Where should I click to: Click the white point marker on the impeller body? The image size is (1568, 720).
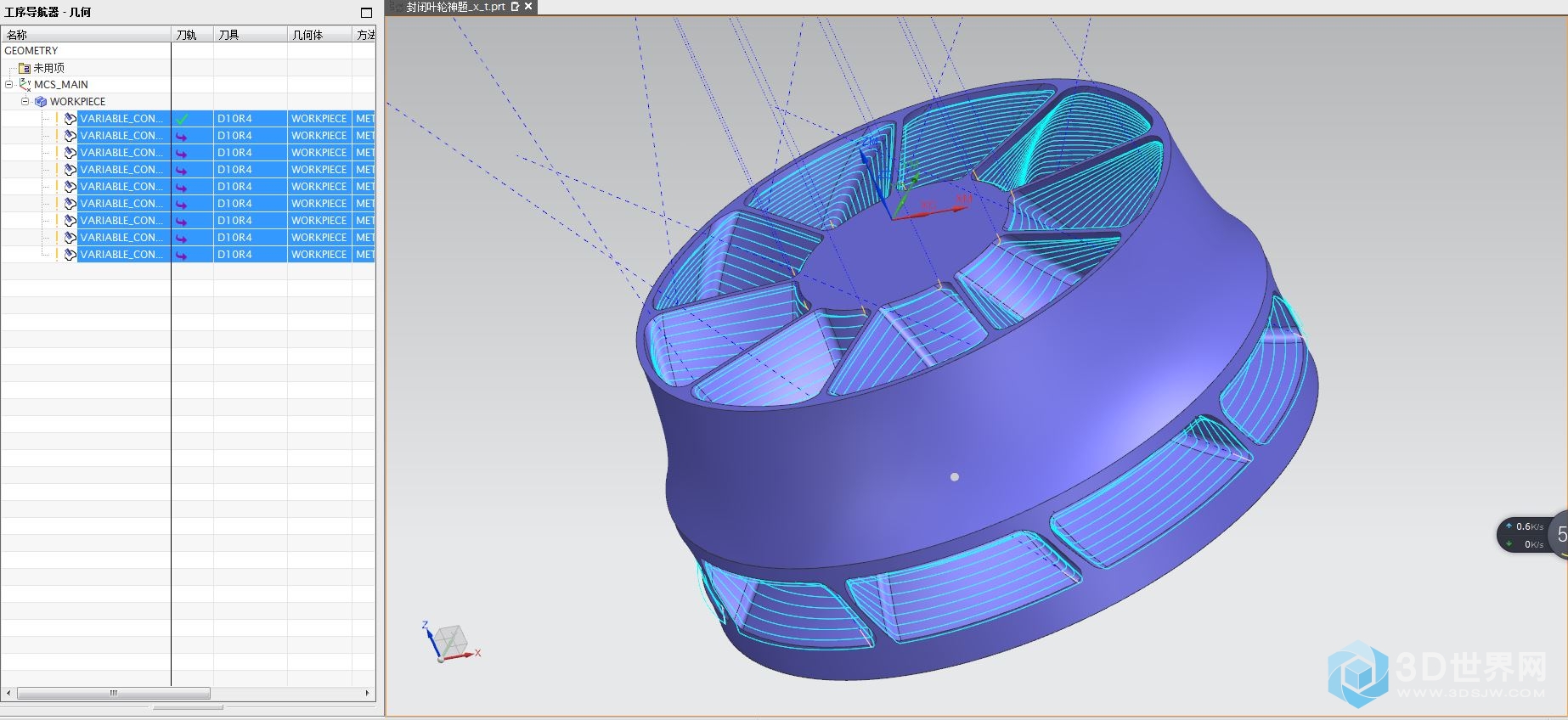955,477
